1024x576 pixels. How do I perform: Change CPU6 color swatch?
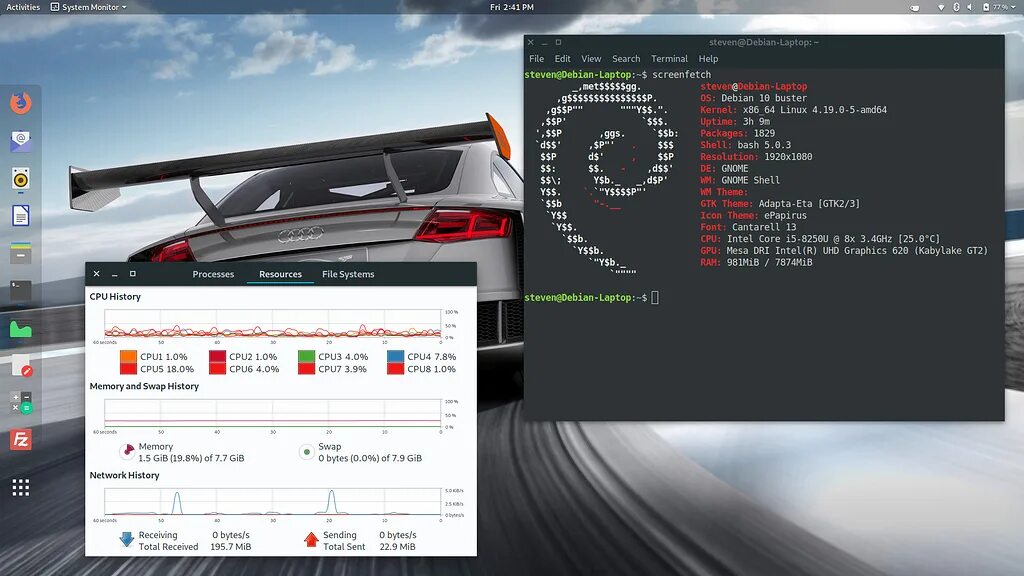click(217, 369)
